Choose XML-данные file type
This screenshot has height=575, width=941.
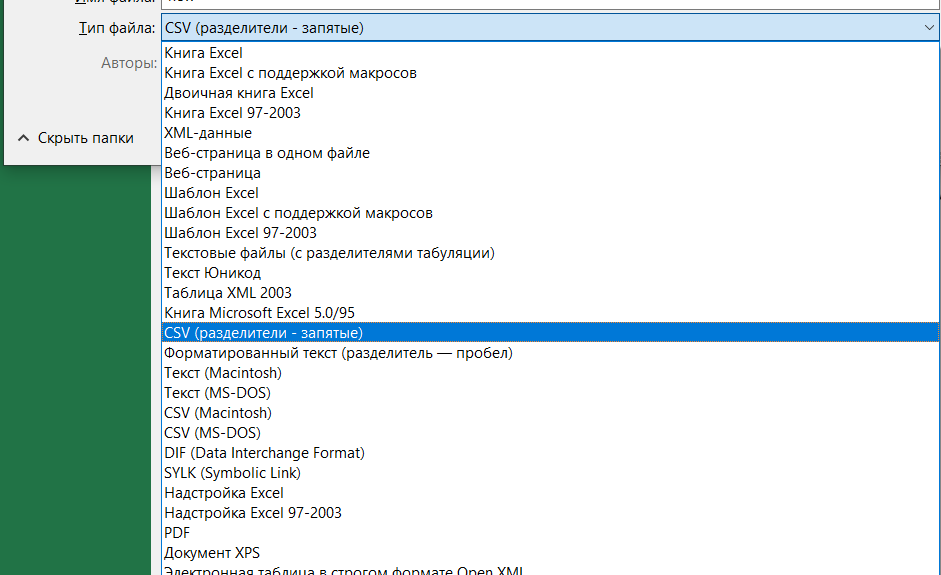click(x=550, y=133)
